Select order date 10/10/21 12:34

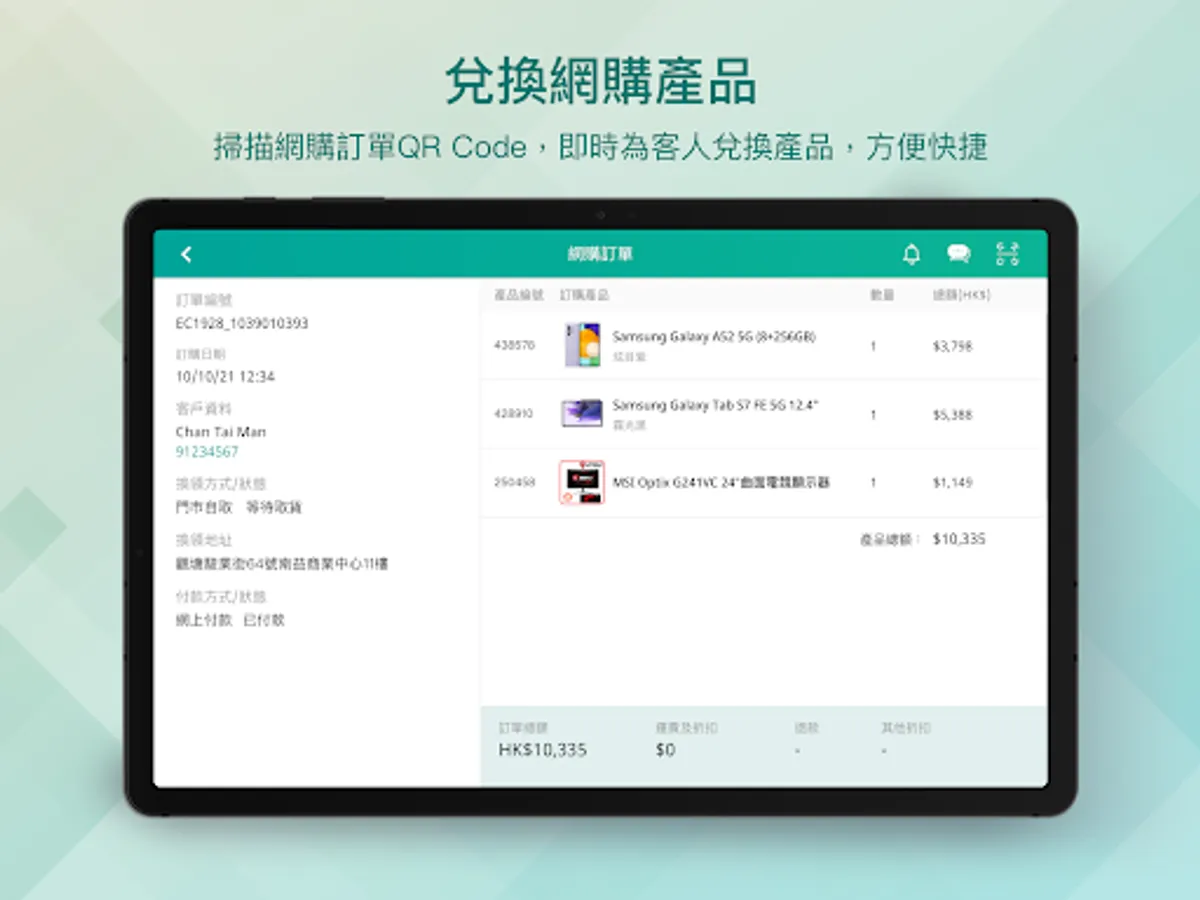point(225,377)
